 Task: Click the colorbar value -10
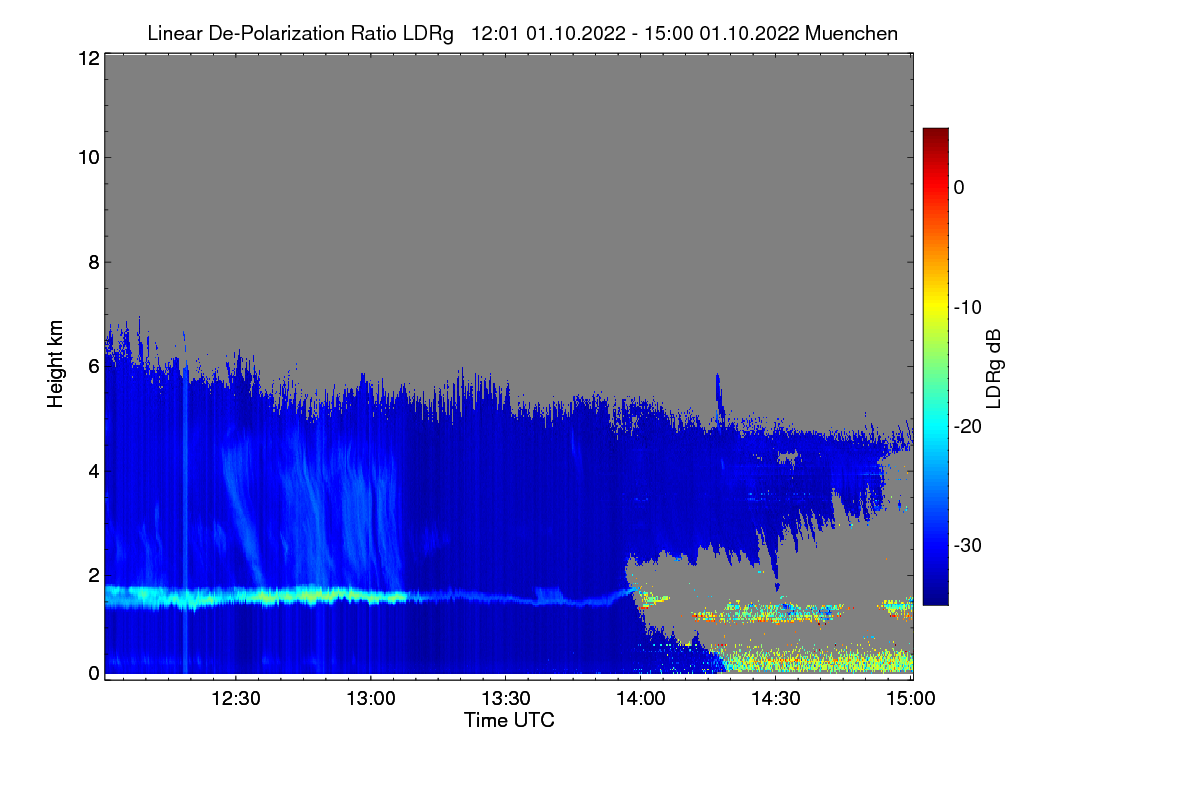click(x=968, y=307)
